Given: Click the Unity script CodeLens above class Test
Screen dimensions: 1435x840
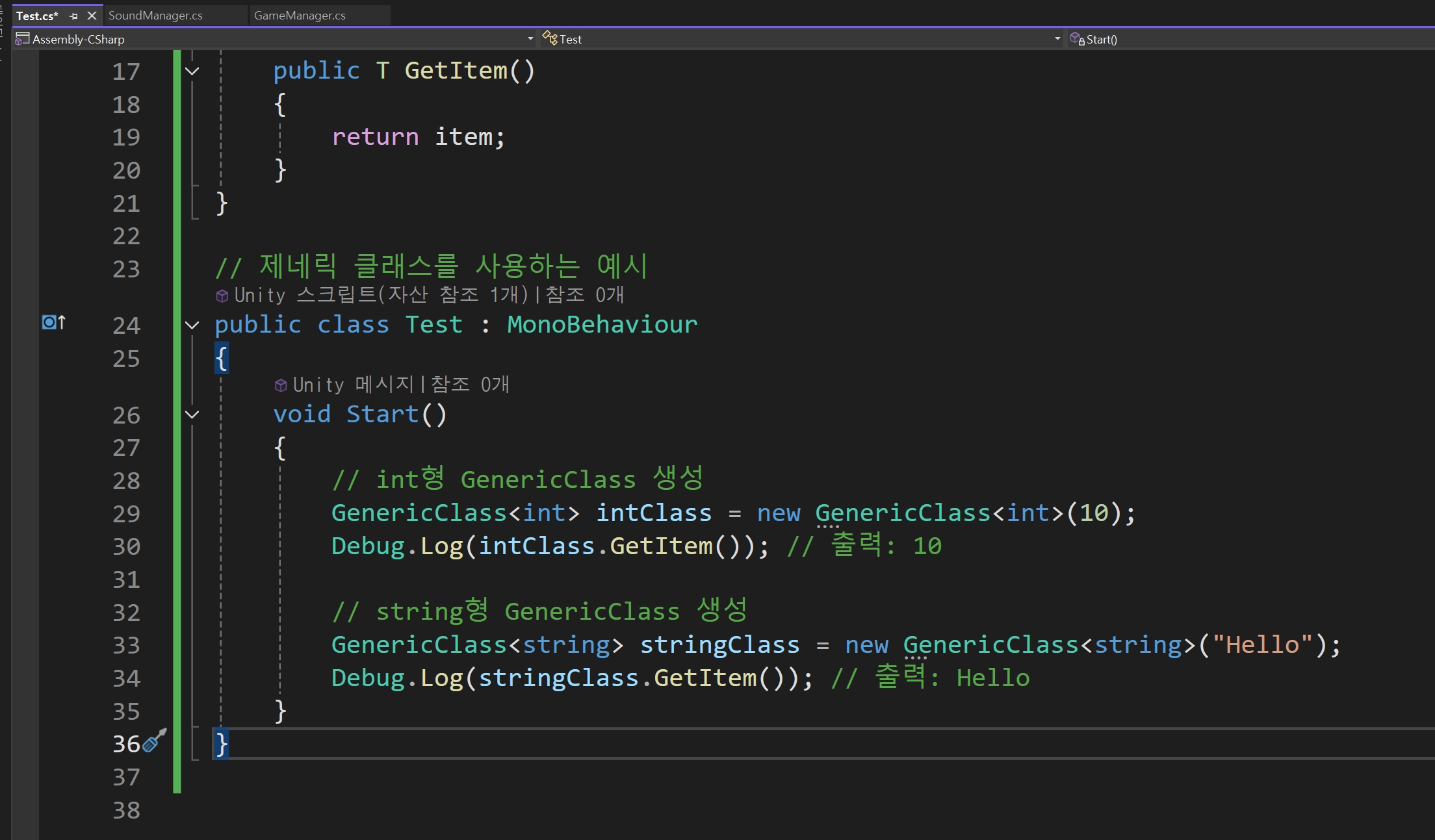Looking at the screenshot, I should 381,295.
